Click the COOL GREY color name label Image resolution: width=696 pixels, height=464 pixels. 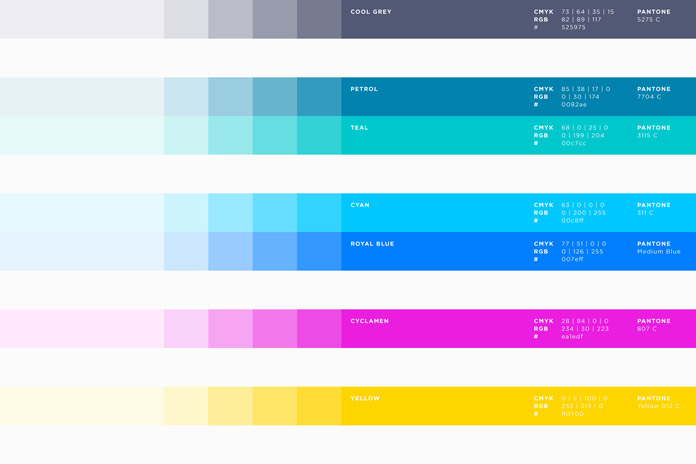pos(371,12)
